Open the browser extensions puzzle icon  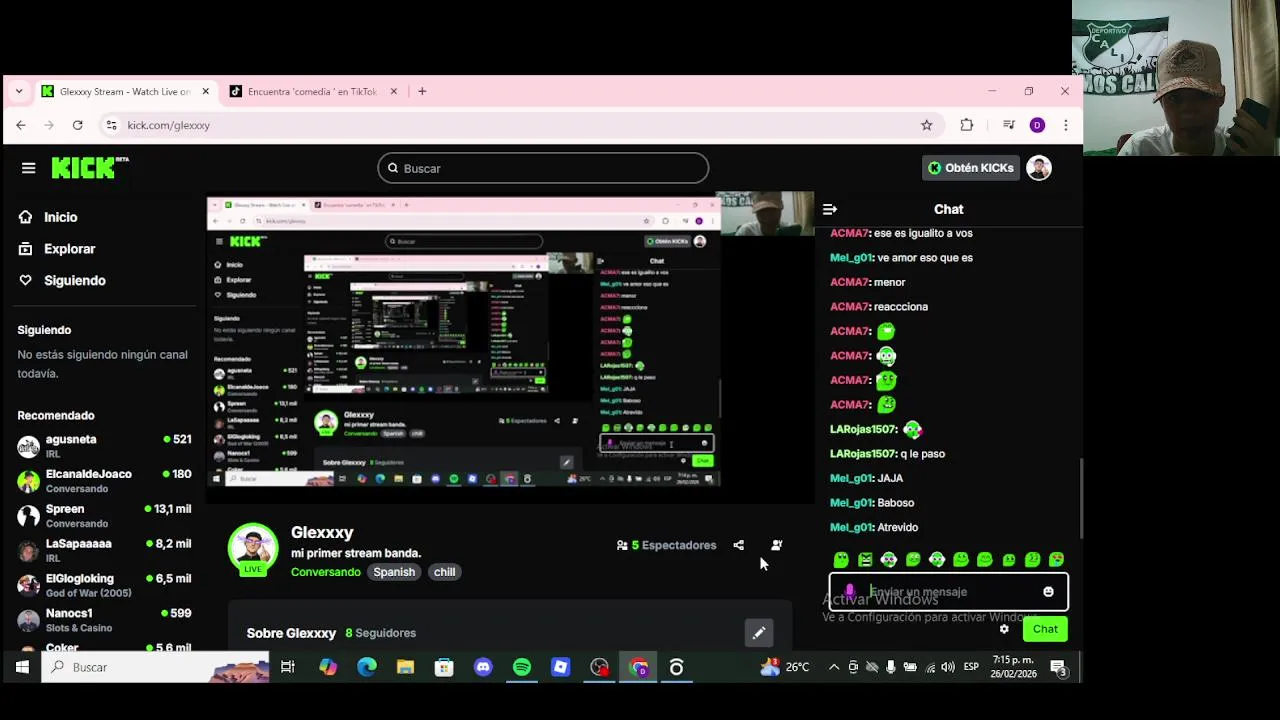[x=966, y=125]
